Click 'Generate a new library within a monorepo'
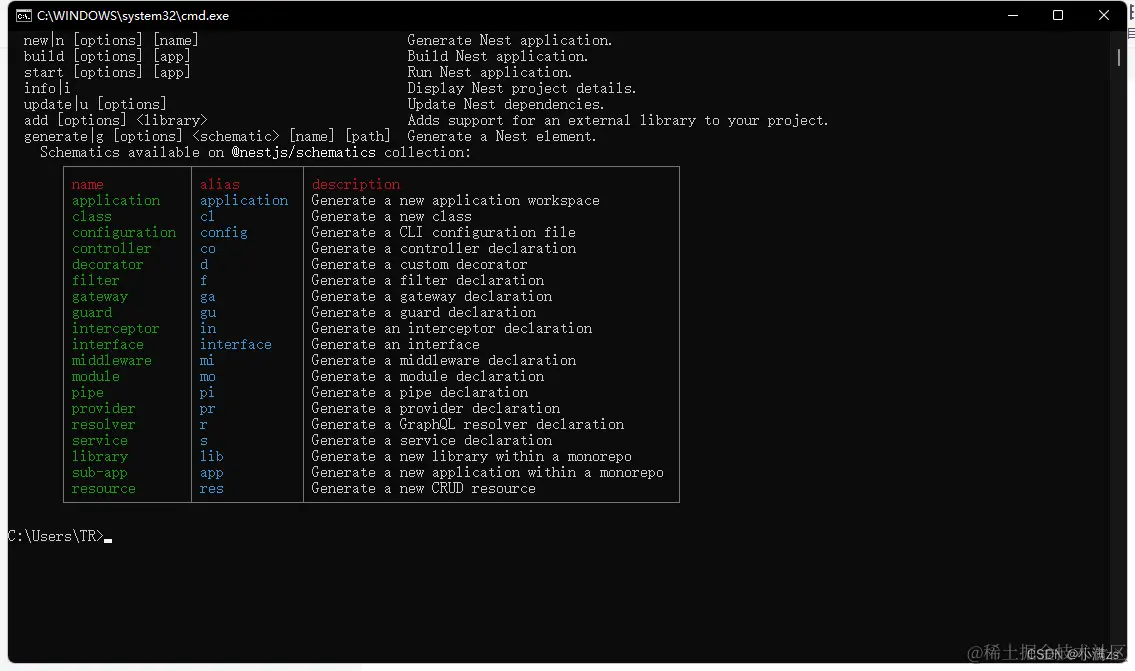Screen dimensions: 1135x671 (471, 456)
